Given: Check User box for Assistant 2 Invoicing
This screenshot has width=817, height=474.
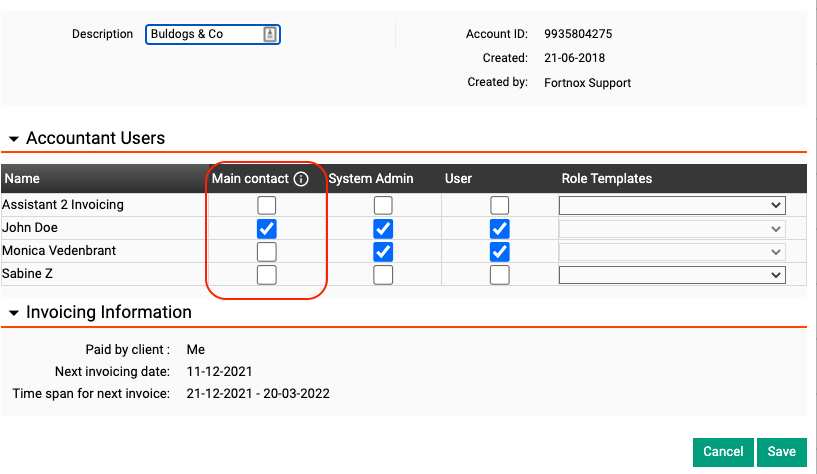Looking at the screenshot, I should [500, 205].
